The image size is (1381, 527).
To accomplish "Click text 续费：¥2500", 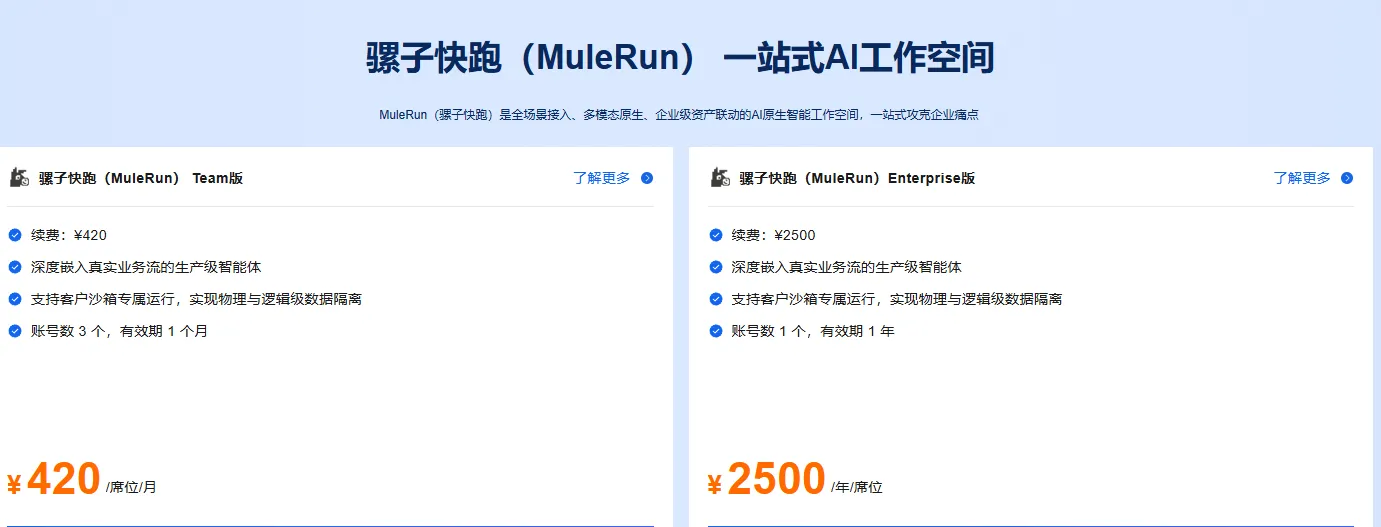I will click(x=774, y=235).
